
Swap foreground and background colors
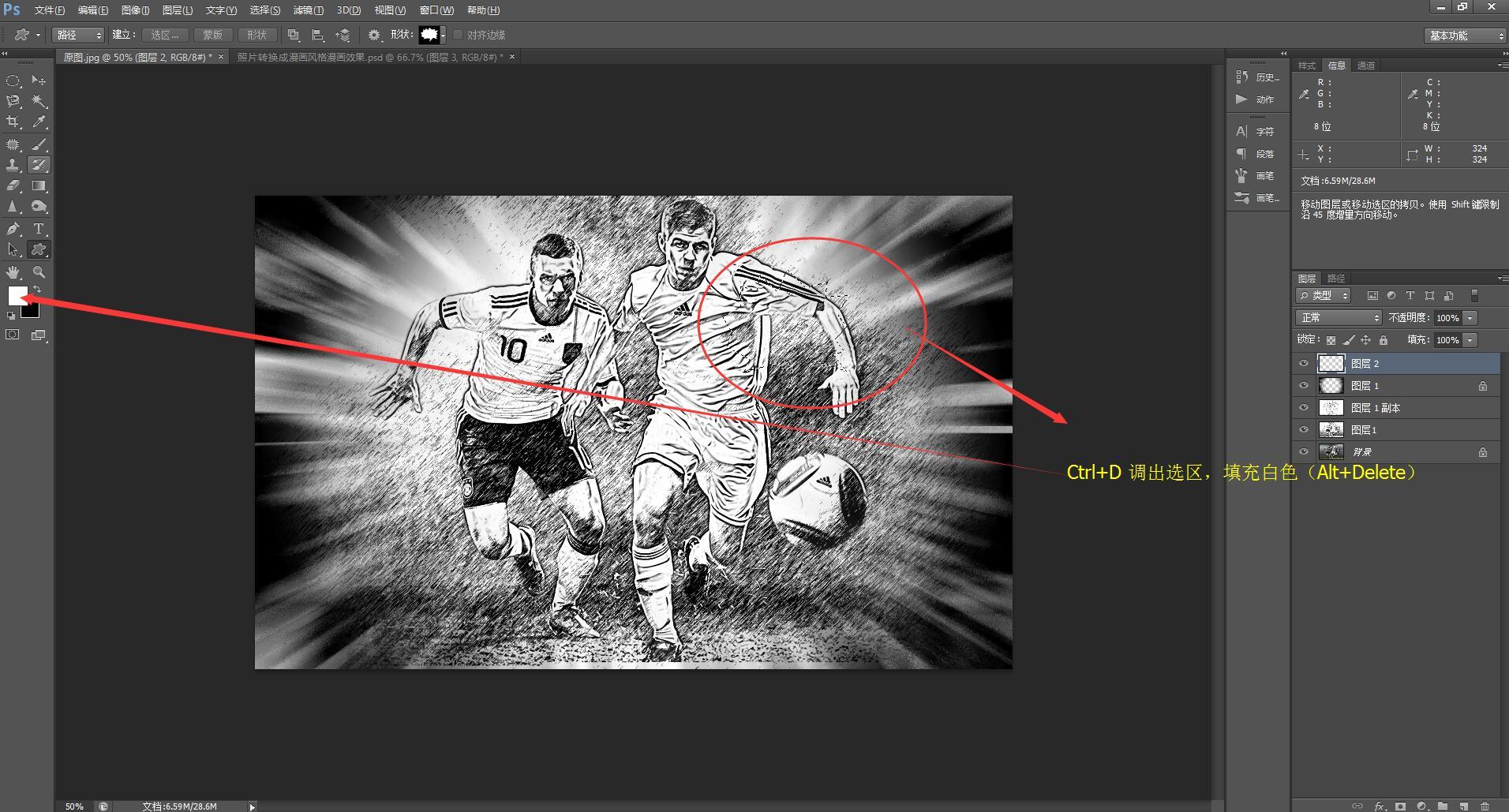tap(36, 290)
